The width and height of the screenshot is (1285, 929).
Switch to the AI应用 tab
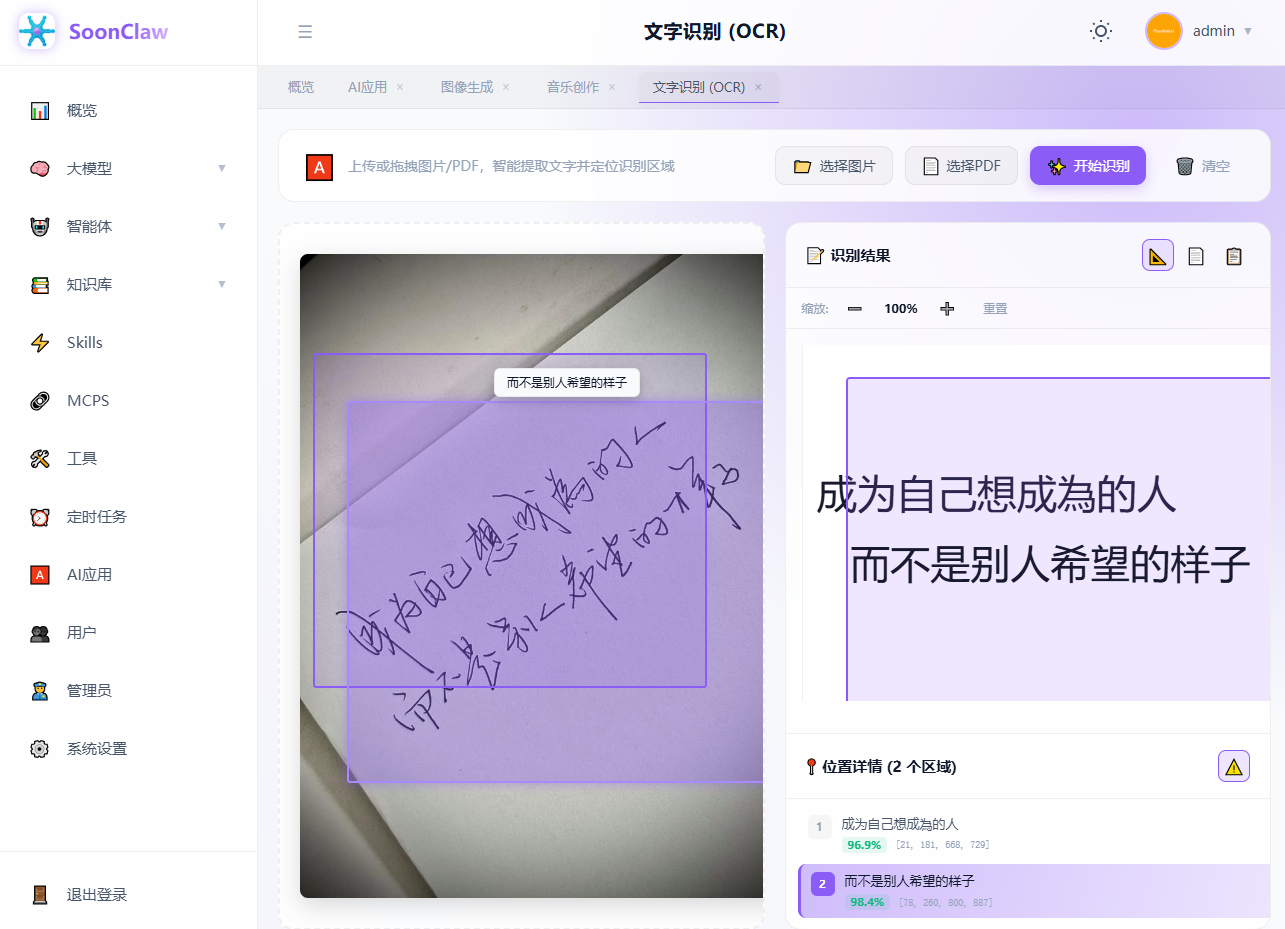coord(367,87)
